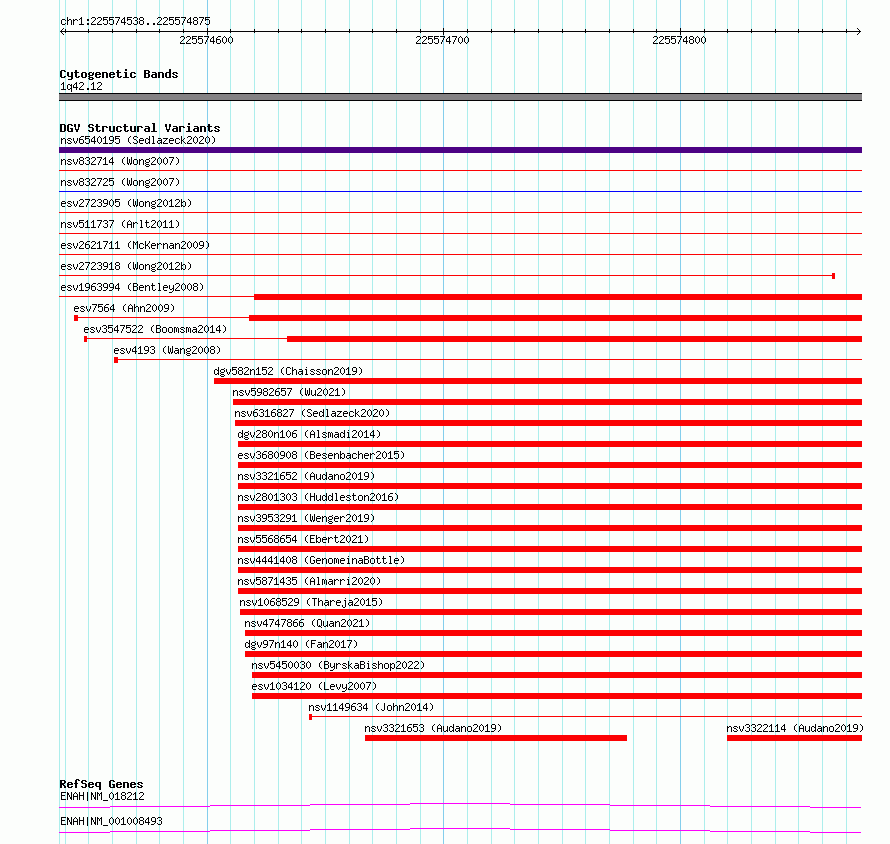Click dgv582n152 (Chaisson2019) label
This screenshot has width=890, height=844.
288,371
